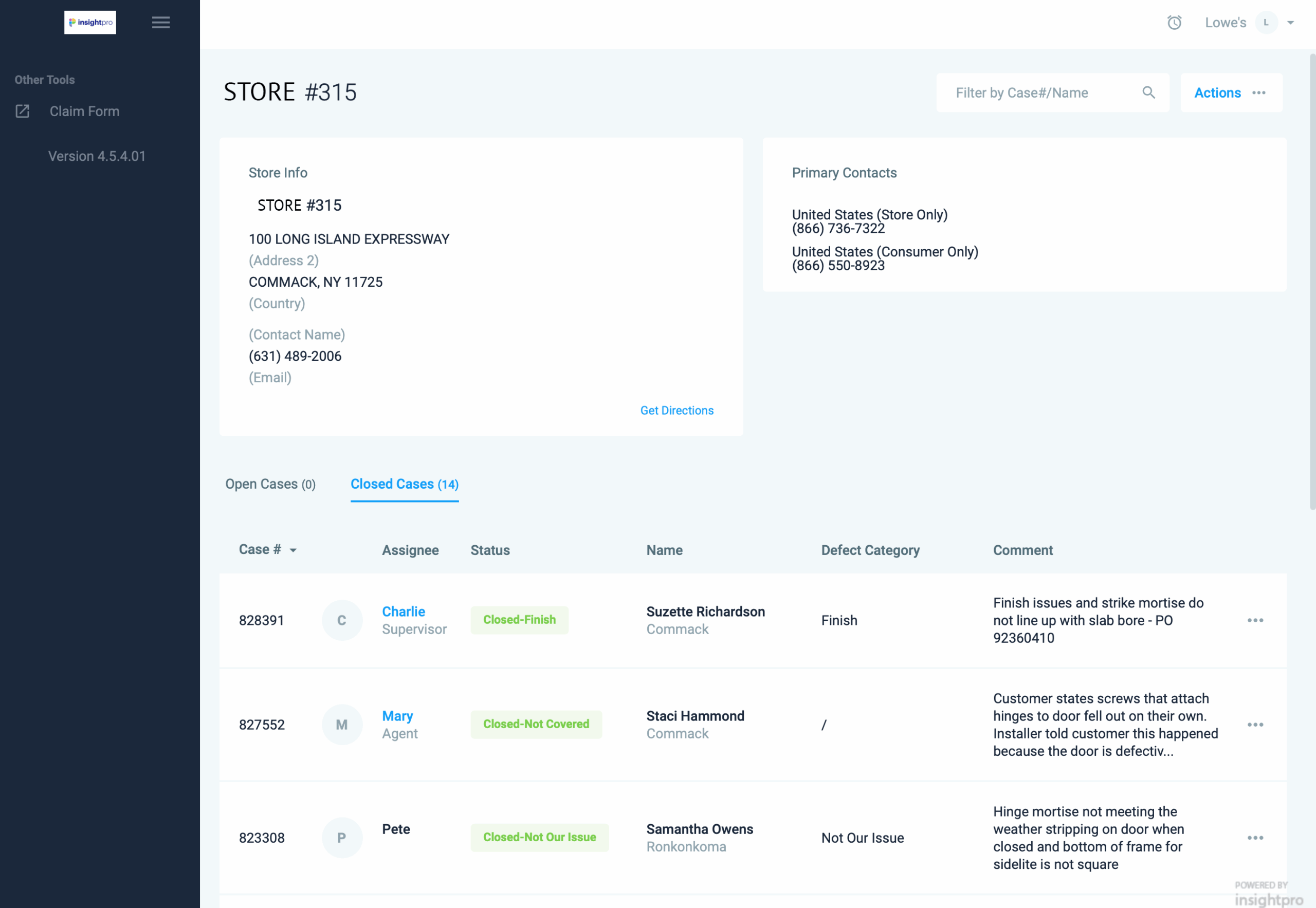Open the Claim Form tool
Viewport: 1316px width, 908px height.
point(84,112)
